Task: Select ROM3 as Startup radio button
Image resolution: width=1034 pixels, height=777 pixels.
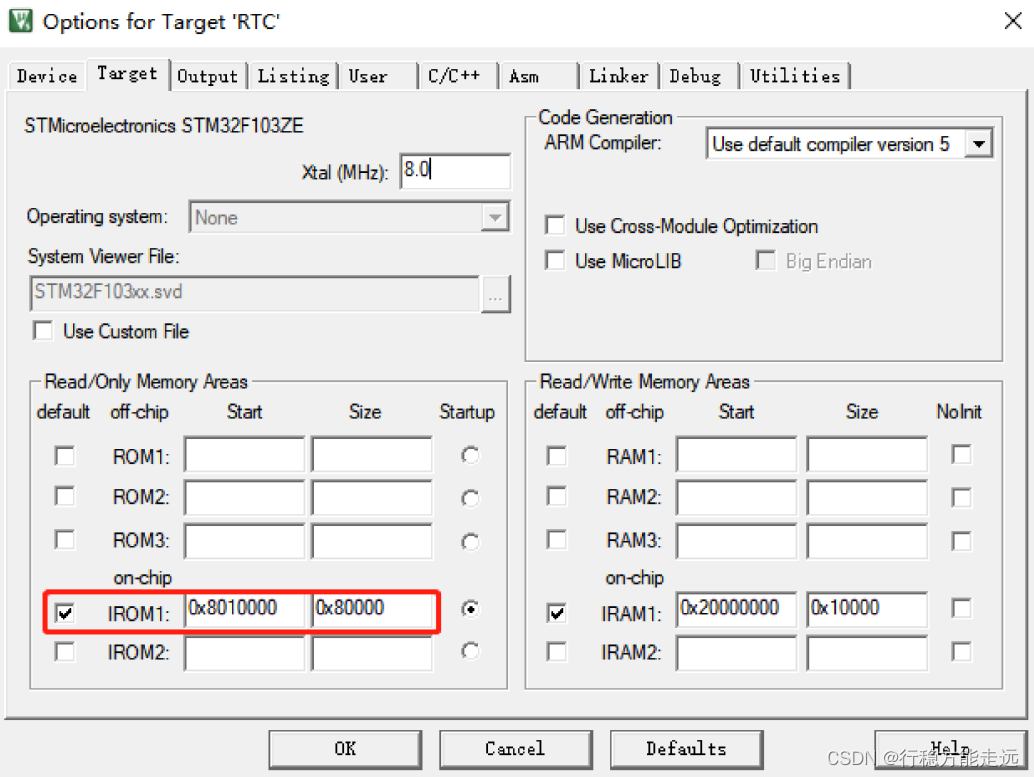Action: pyautogui.click(x=470, y=542)
